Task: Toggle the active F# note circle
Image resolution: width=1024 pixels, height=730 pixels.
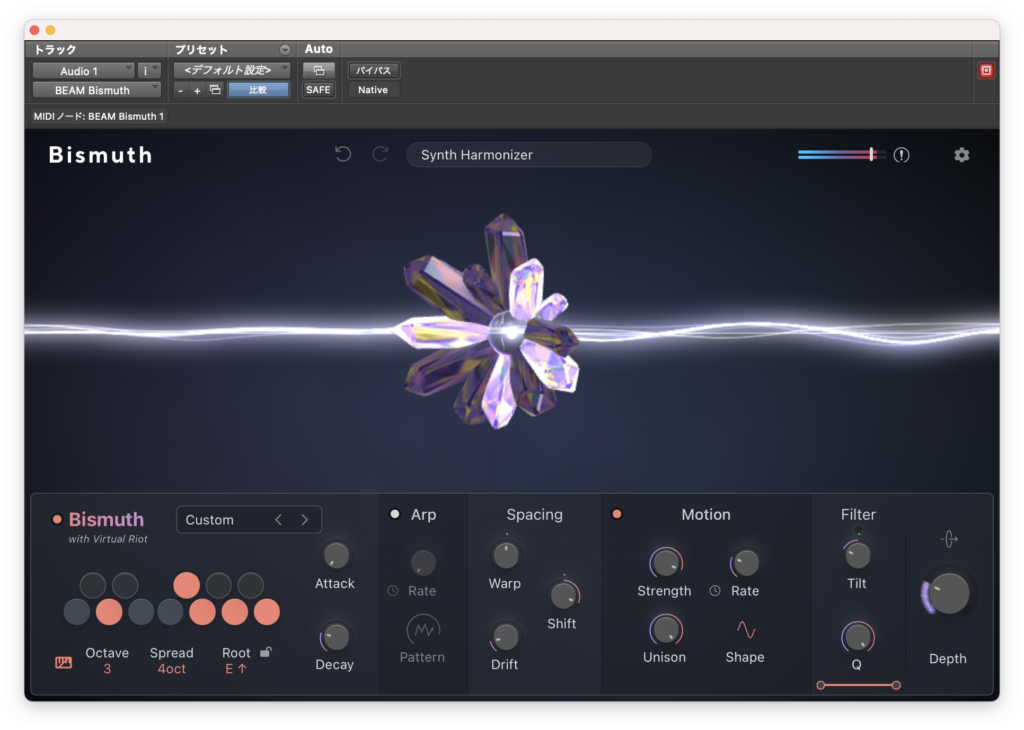Action: coord(186,585)
